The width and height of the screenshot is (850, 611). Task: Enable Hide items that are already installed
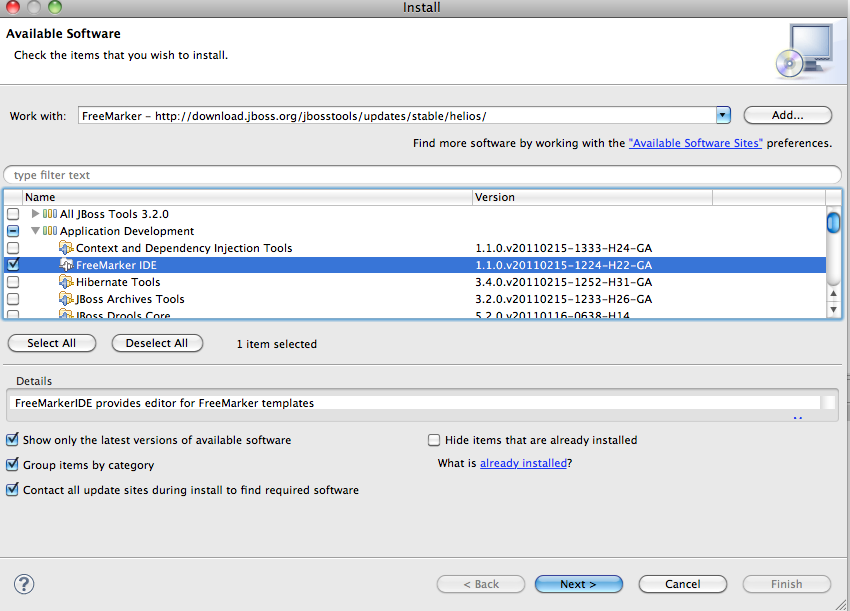434,440
